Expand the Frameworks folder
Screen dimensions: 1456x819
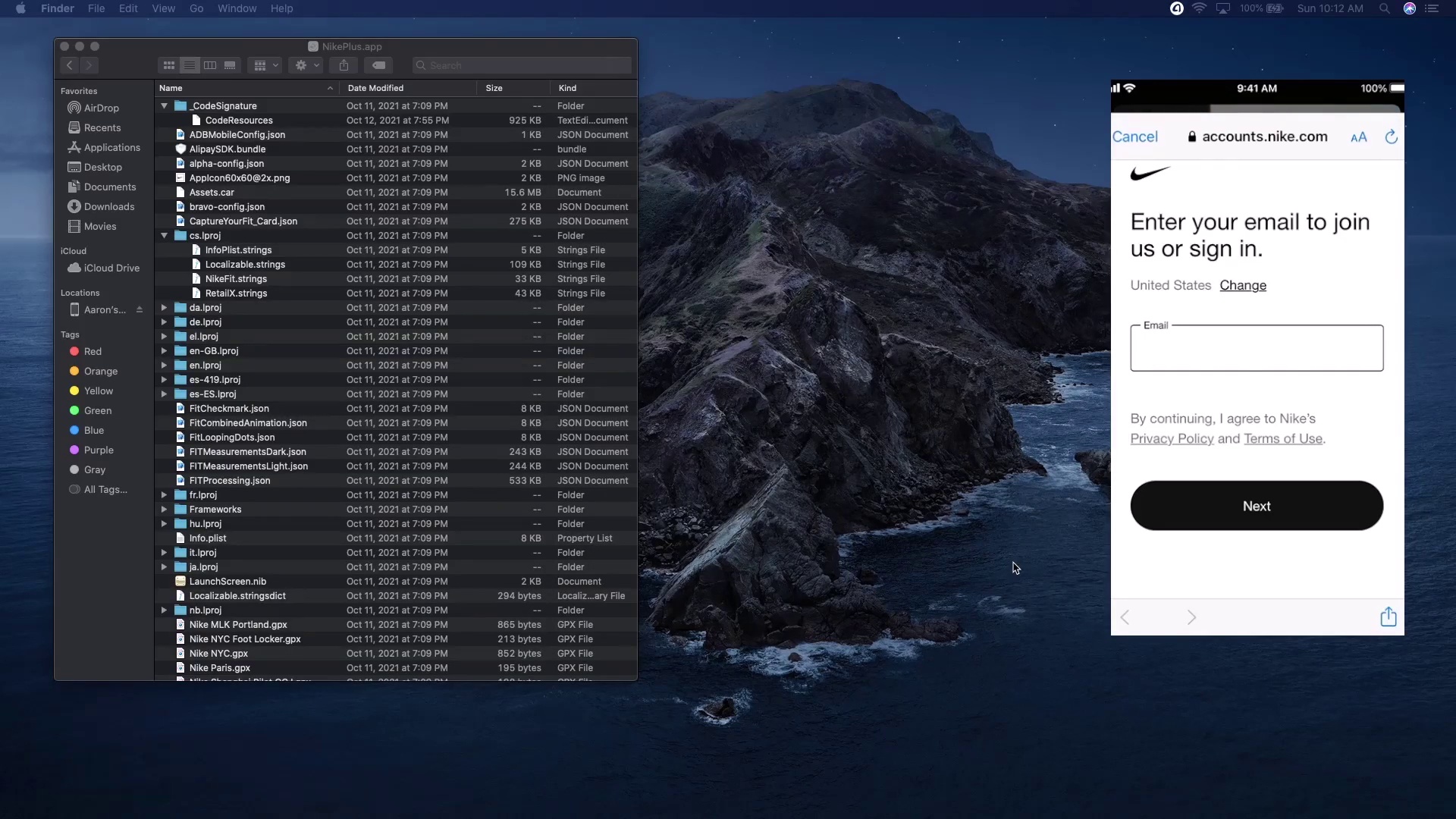[164, 510]
